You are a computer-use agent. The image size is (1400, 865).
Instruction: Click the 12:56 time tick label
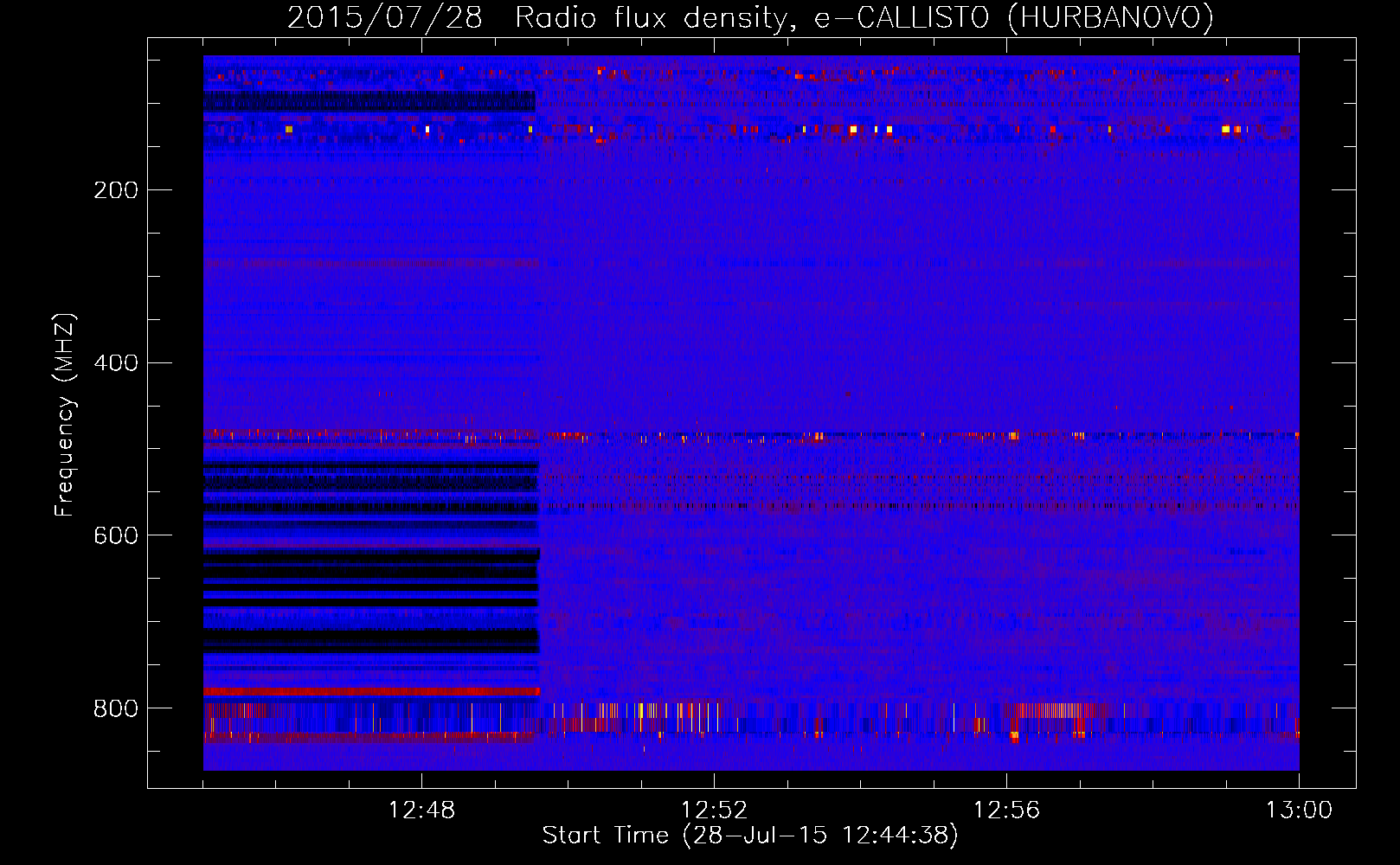coord(1006,811)
